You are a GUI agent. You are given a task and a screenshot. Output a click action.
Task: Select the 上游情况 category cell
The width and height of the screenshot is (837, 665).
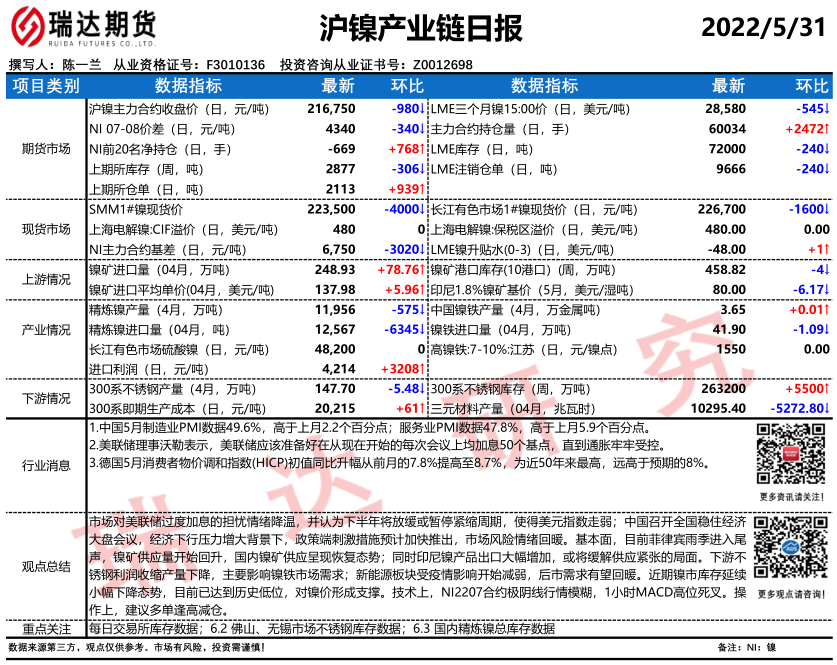pos(46,279)
